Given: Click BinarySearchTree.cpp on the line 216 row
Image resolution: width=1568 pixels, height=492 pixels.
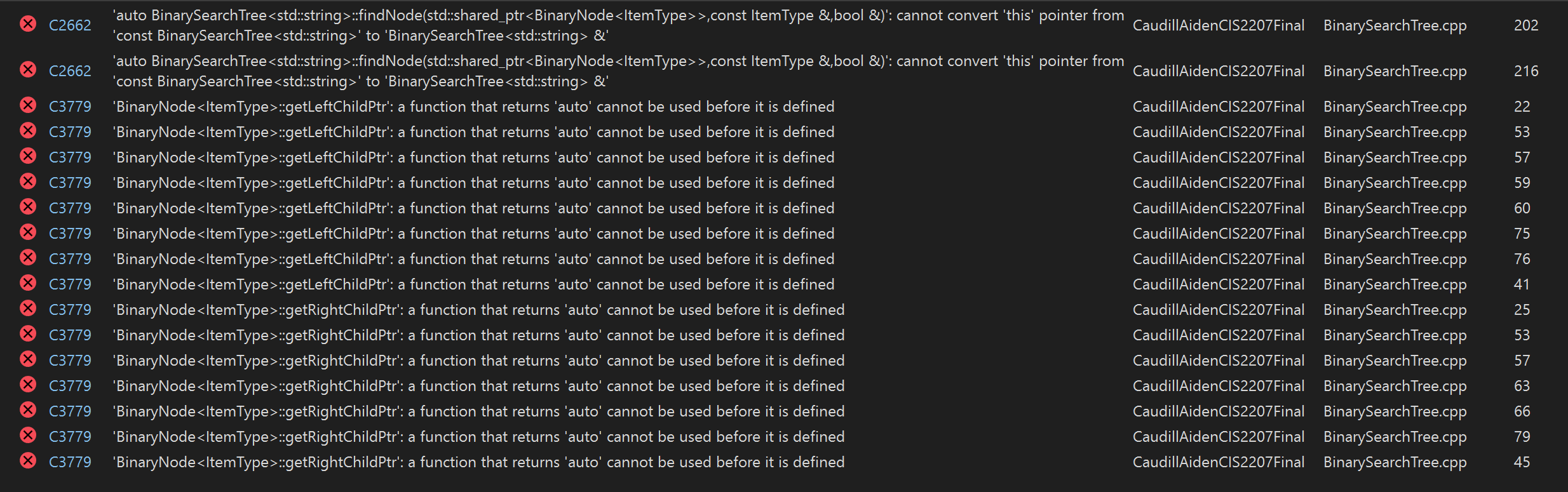Looking at the screenshot, I should [1395, 70].
